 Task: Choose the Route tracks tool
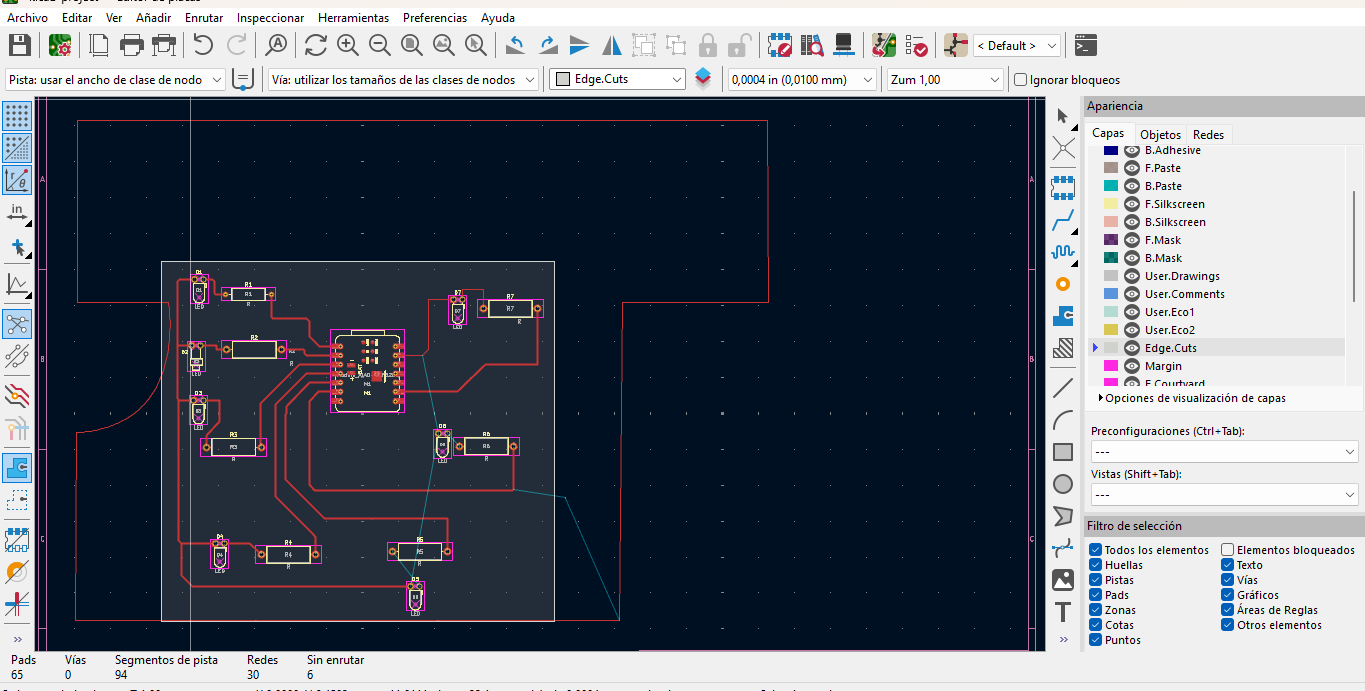point(1063,220)
